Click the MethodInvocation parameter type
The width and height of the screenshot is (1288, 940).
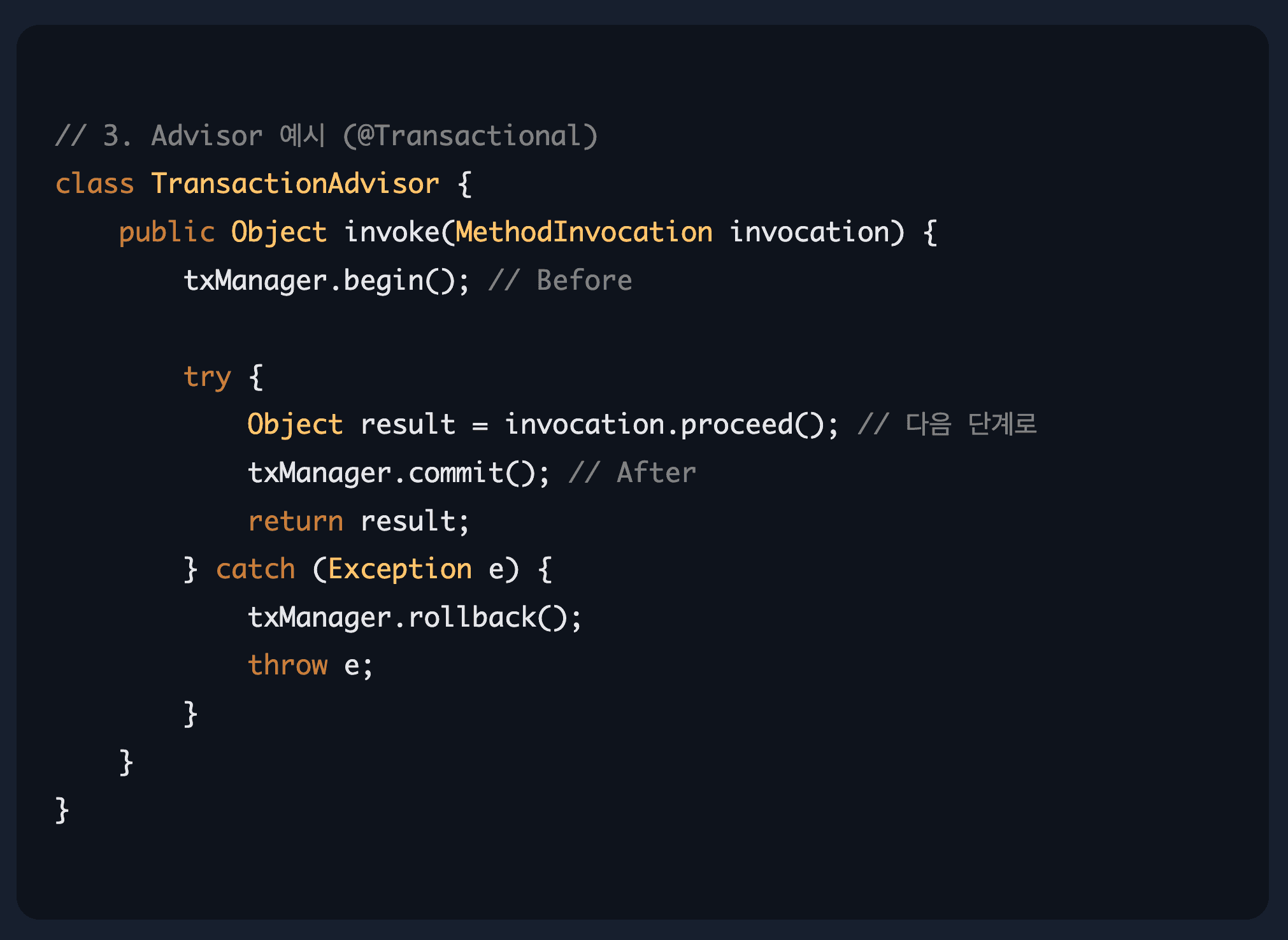click(583, 232)
